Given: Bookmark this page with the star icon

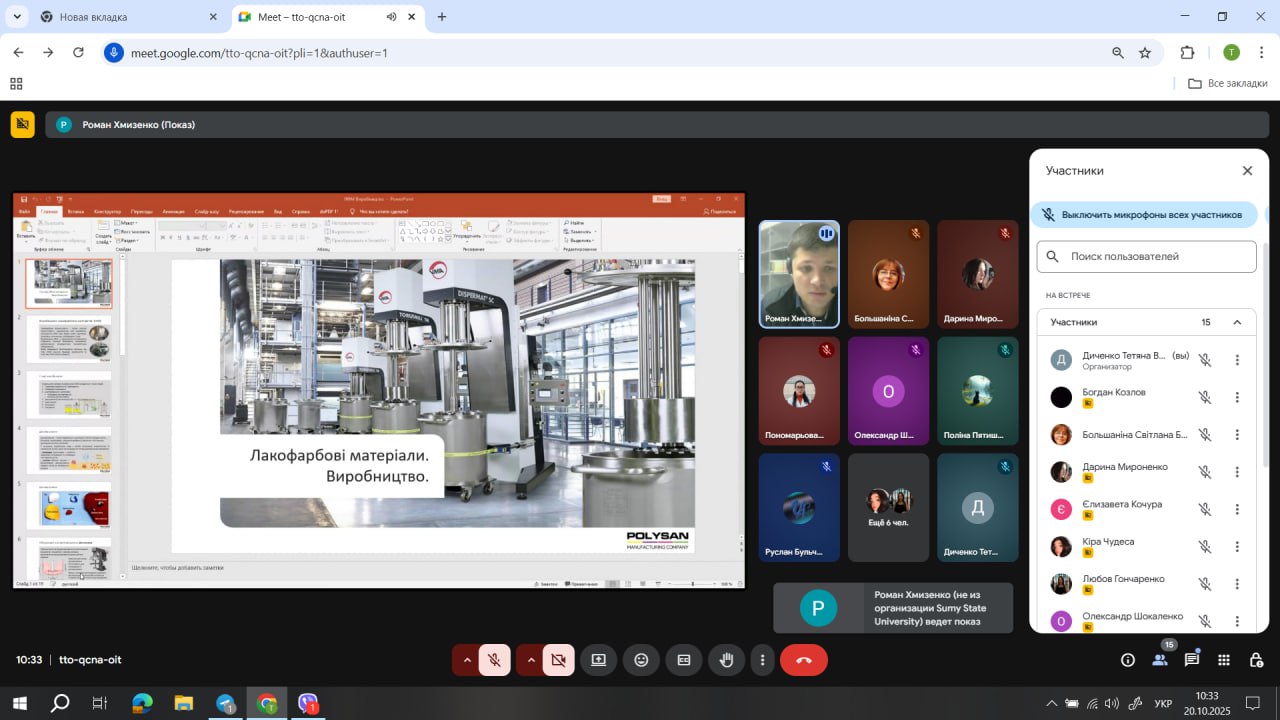Looking at the screenshot, I should tap(1145, 53).
